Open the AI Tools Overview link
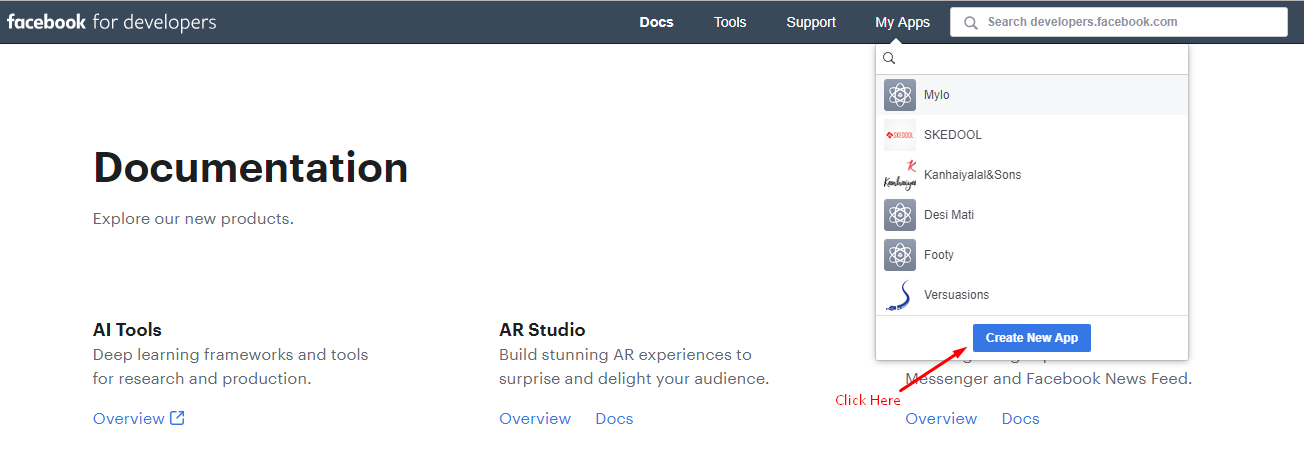Image resolution: width=1304 pixels, height=467 pixels. click(x=129, y=418)
